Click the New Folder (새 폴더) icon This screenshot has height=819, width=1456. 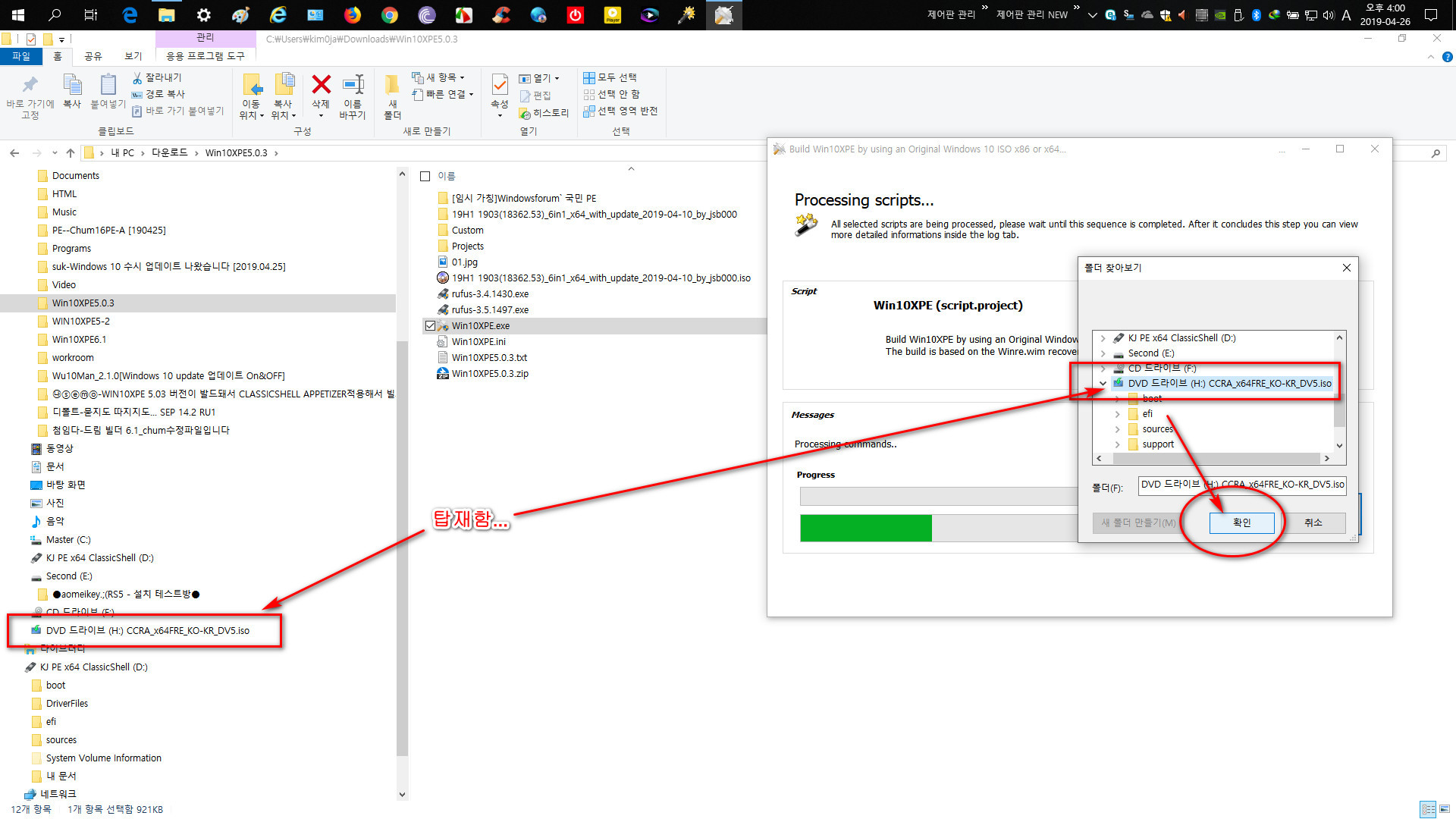point(392,85)
